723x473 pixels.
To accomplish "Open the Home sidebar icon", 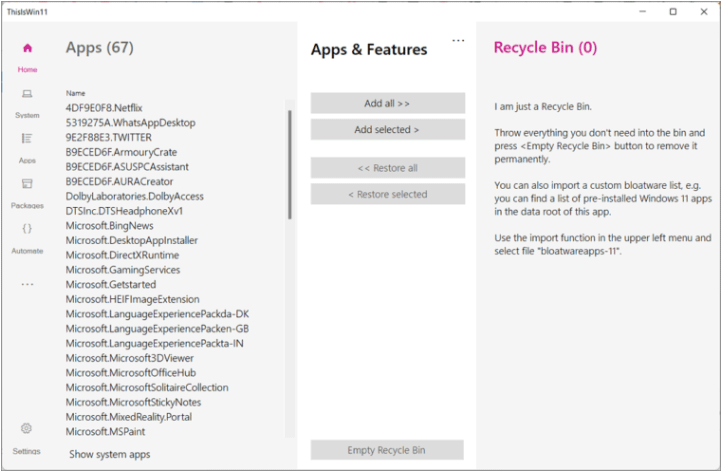I will [27, 48].
